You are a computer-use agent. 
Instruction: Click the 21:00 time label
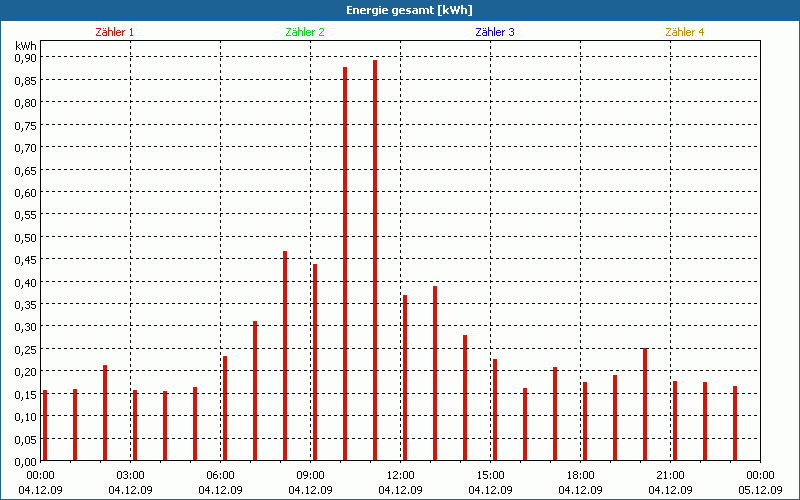pyautogui.click(x=670, y=476)
